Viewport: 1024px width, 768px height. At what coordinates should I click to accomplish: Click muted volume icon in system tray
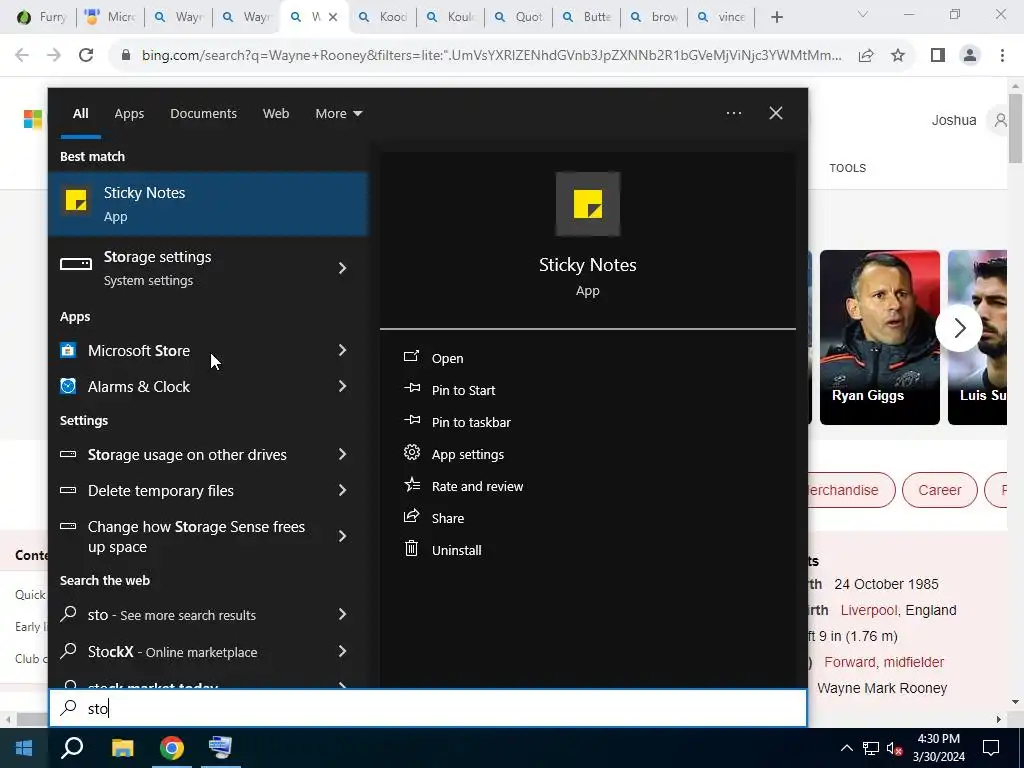(x=895, y=748)
